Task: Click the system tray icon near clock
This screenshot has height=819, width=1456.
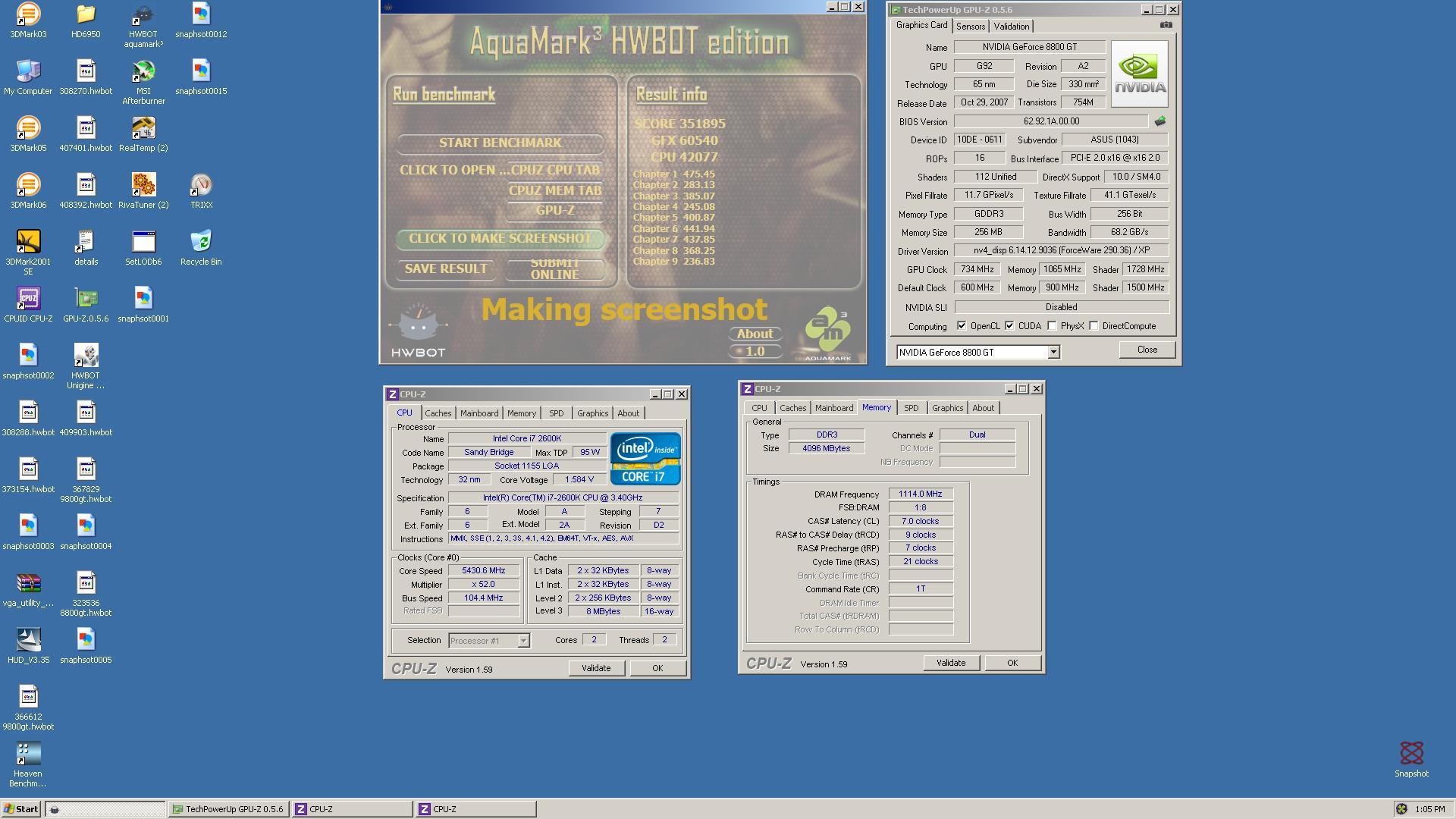Action: pos(1401,809)
